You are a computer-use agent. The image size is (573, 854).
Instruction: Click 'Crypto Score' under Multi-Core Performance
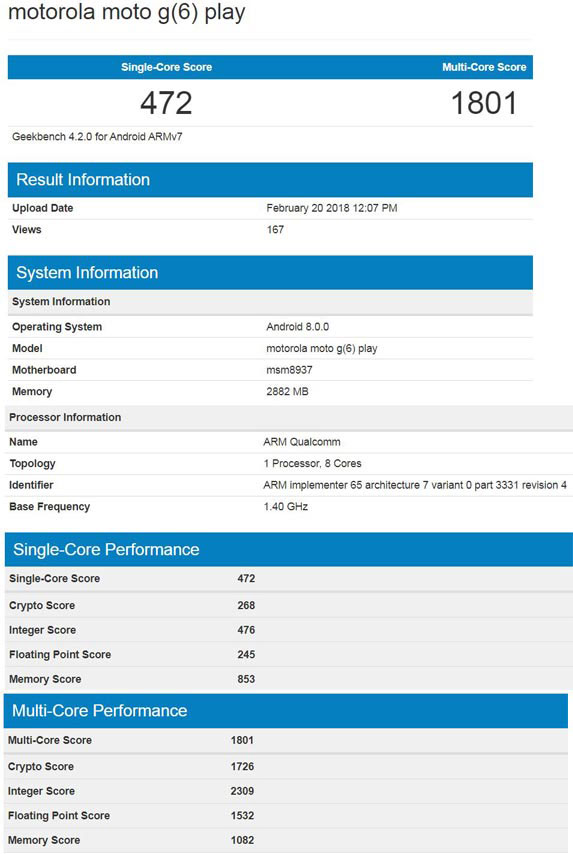pos(41,767)
